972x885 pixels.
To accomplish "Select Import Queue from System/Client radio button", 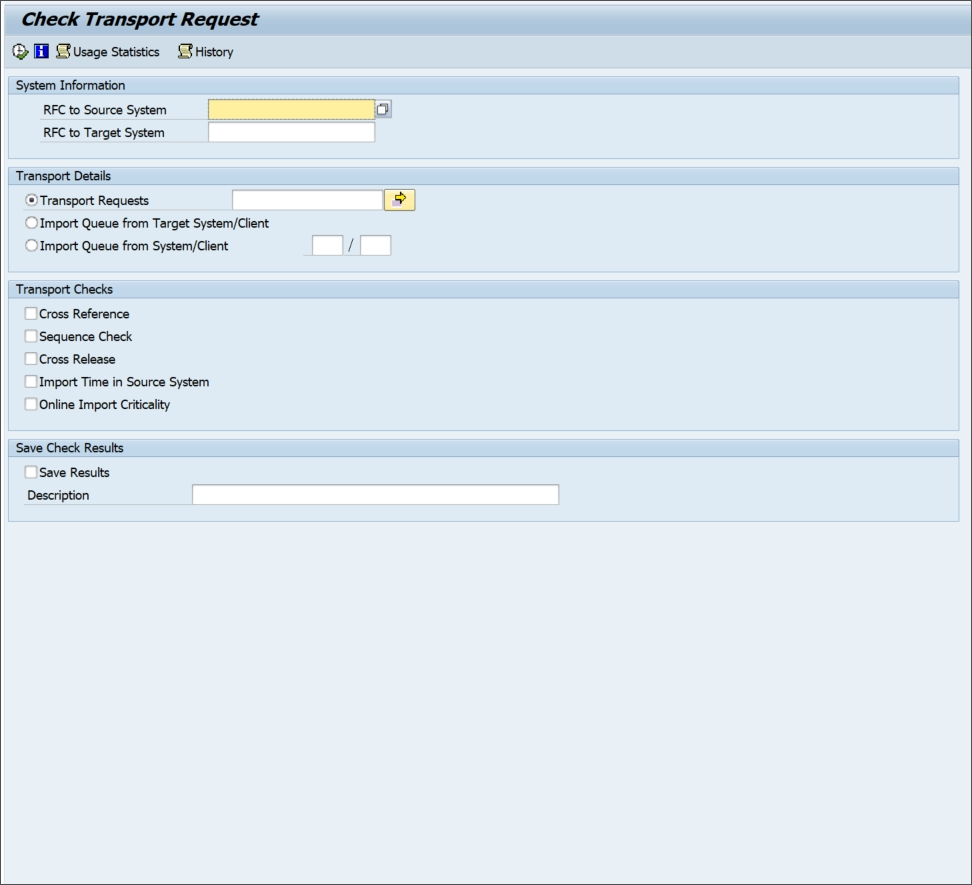I will (31, 245).
